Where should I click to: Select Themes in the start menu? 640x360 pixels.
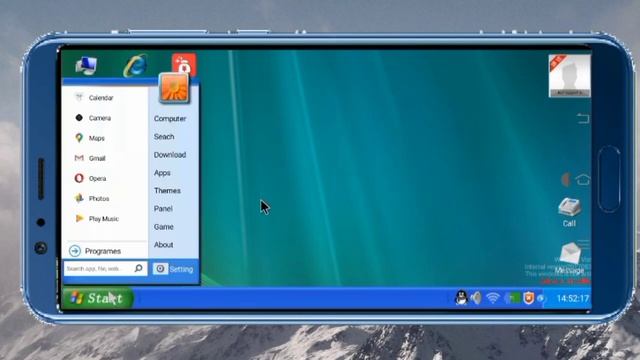(x=167, y=191)
